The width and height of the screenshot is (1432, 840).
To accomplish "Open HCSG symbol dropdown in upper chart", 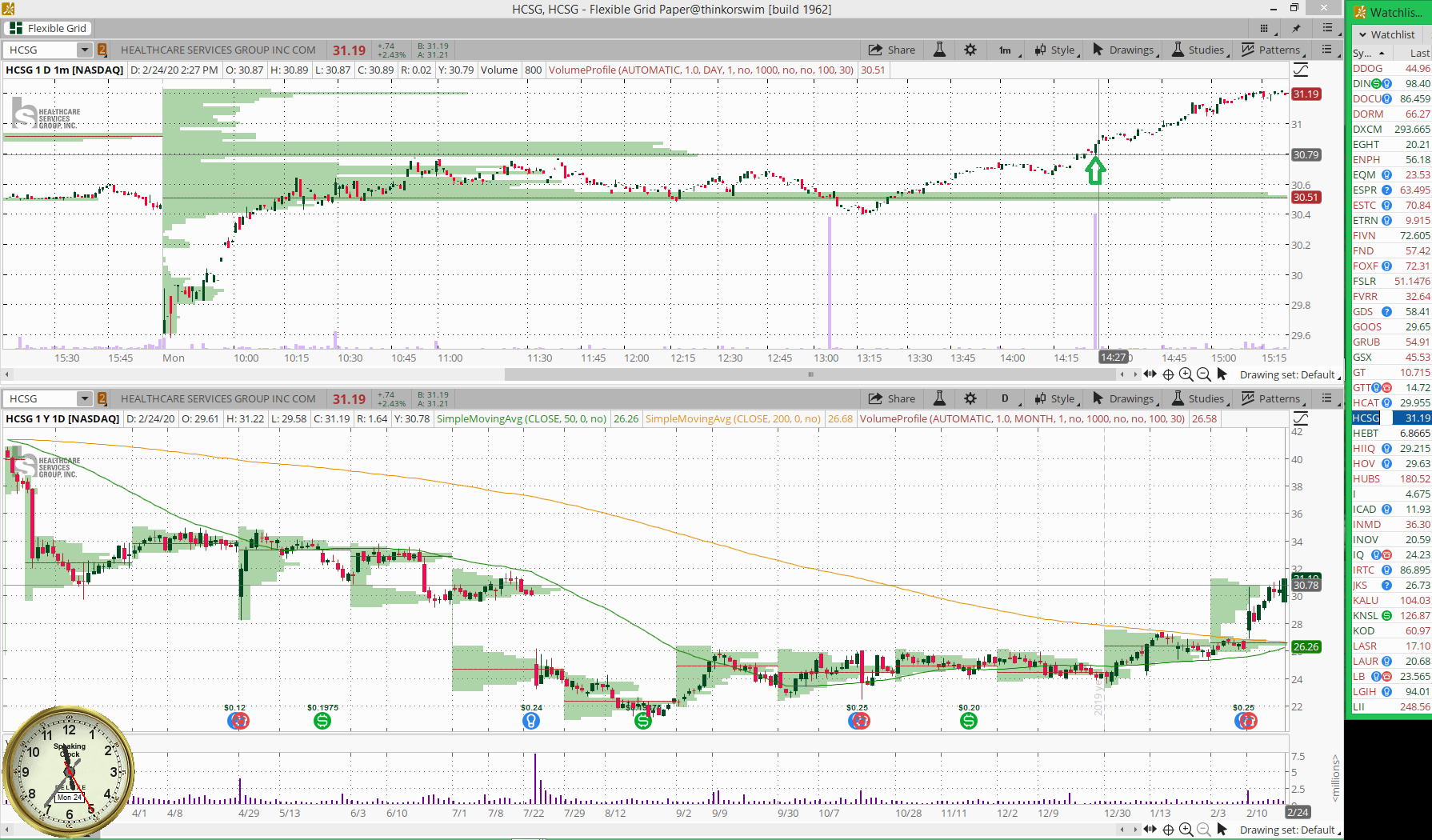I will (x=84, y=50).
